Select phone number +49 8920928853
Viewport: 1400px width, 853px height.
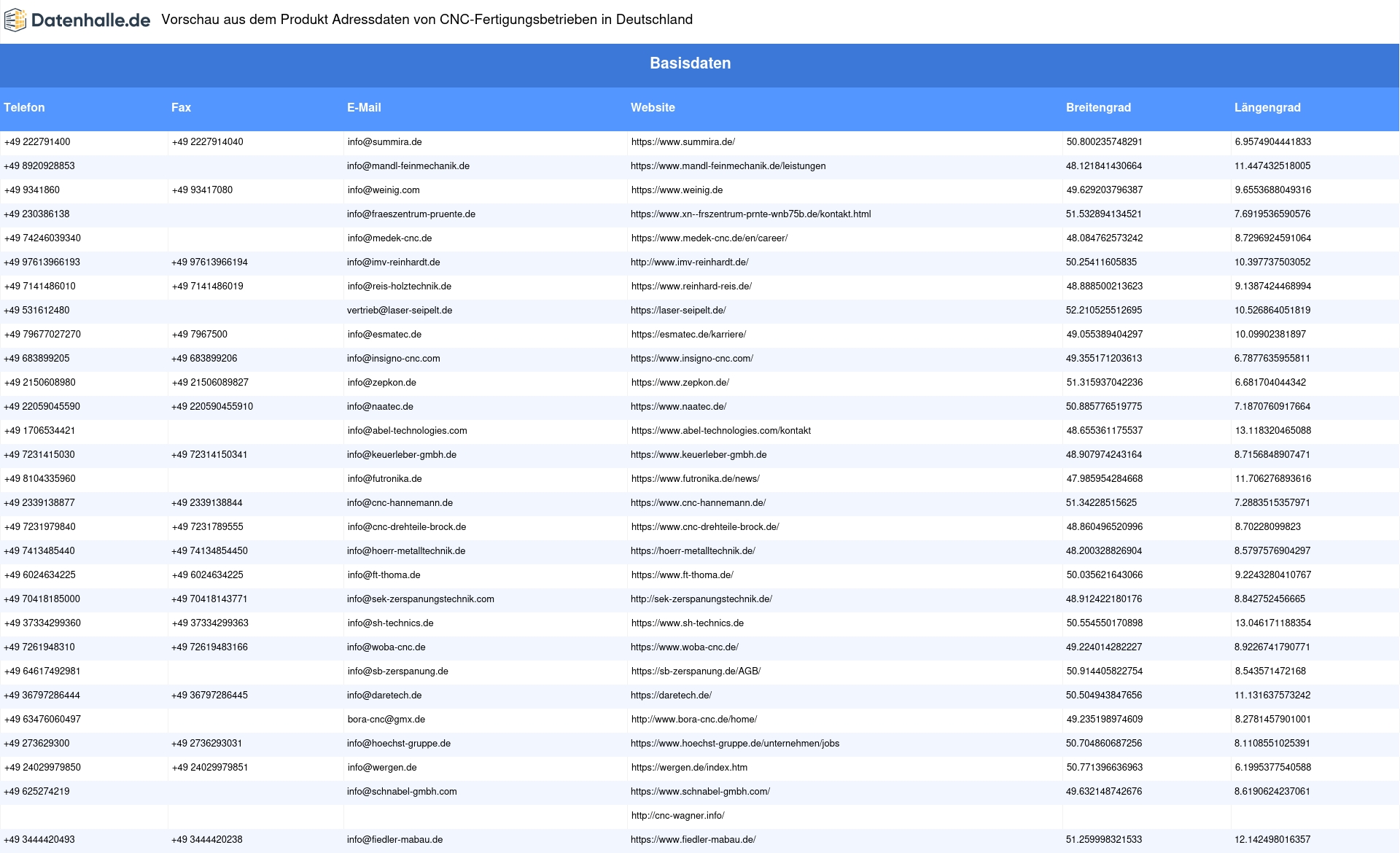click(39, 166)
